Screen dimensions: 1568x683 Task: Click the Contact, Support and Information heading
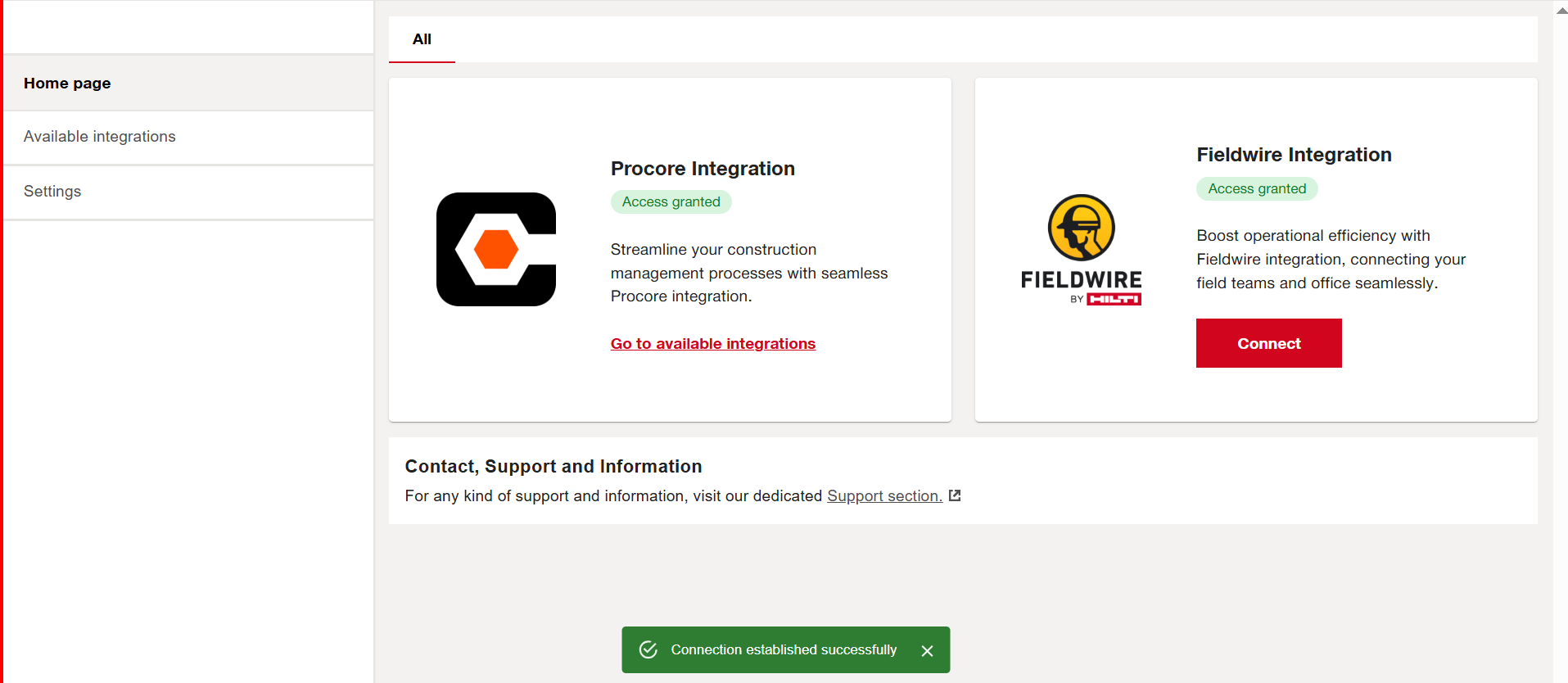pyautogui.click(x=554, y=466)
